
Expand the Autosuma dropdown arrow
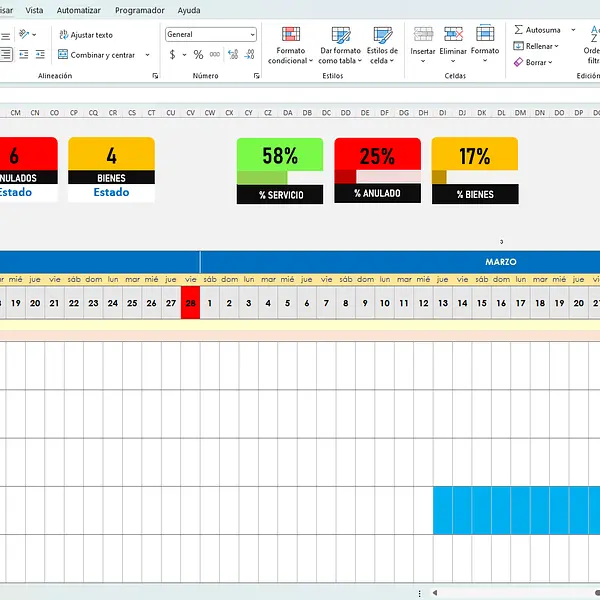[573, 30]
